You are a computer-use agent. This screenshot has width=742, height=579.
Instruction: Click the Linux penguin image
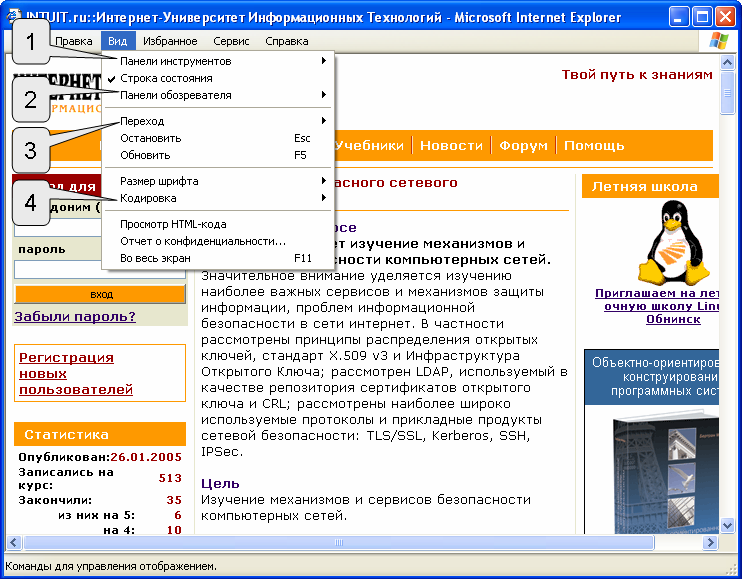[x=674, y=242]
